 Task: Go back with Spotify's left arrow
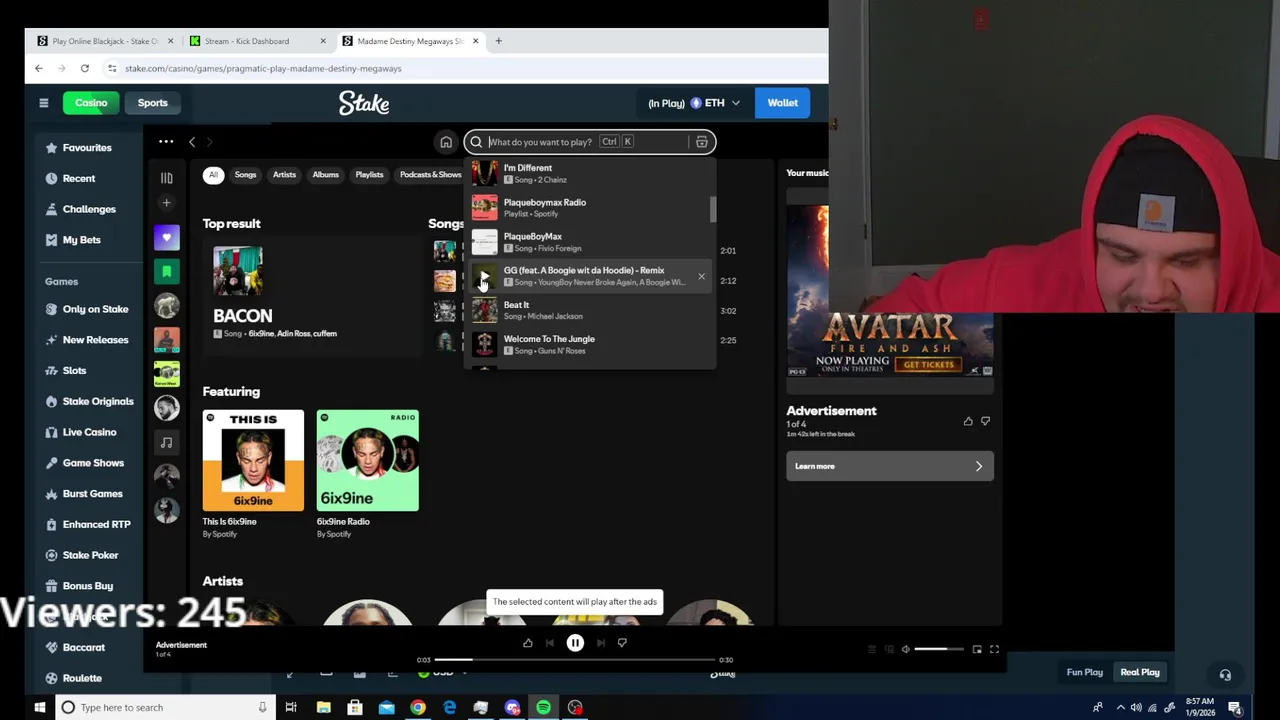192,142
